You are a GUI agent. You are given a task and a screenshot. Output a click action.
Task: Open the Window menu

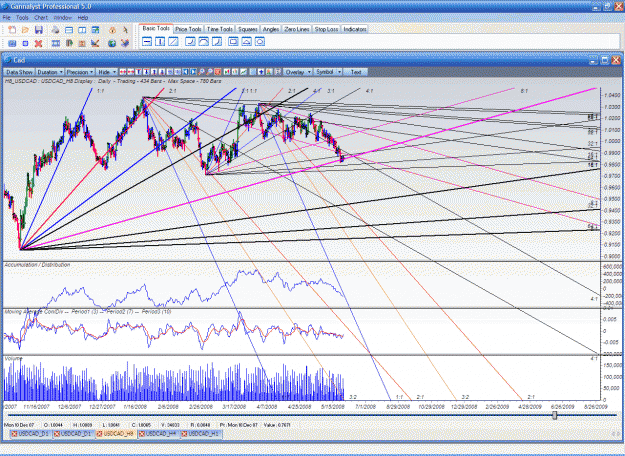pos(62,18)
